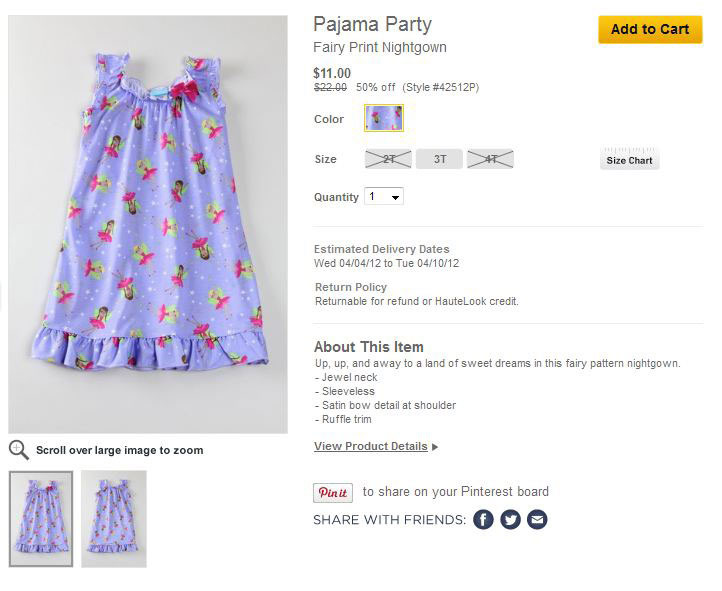Viewport: 722px width, 591px height.
Task: Click the large nightgown product image
Action: (x=148, y=224)
